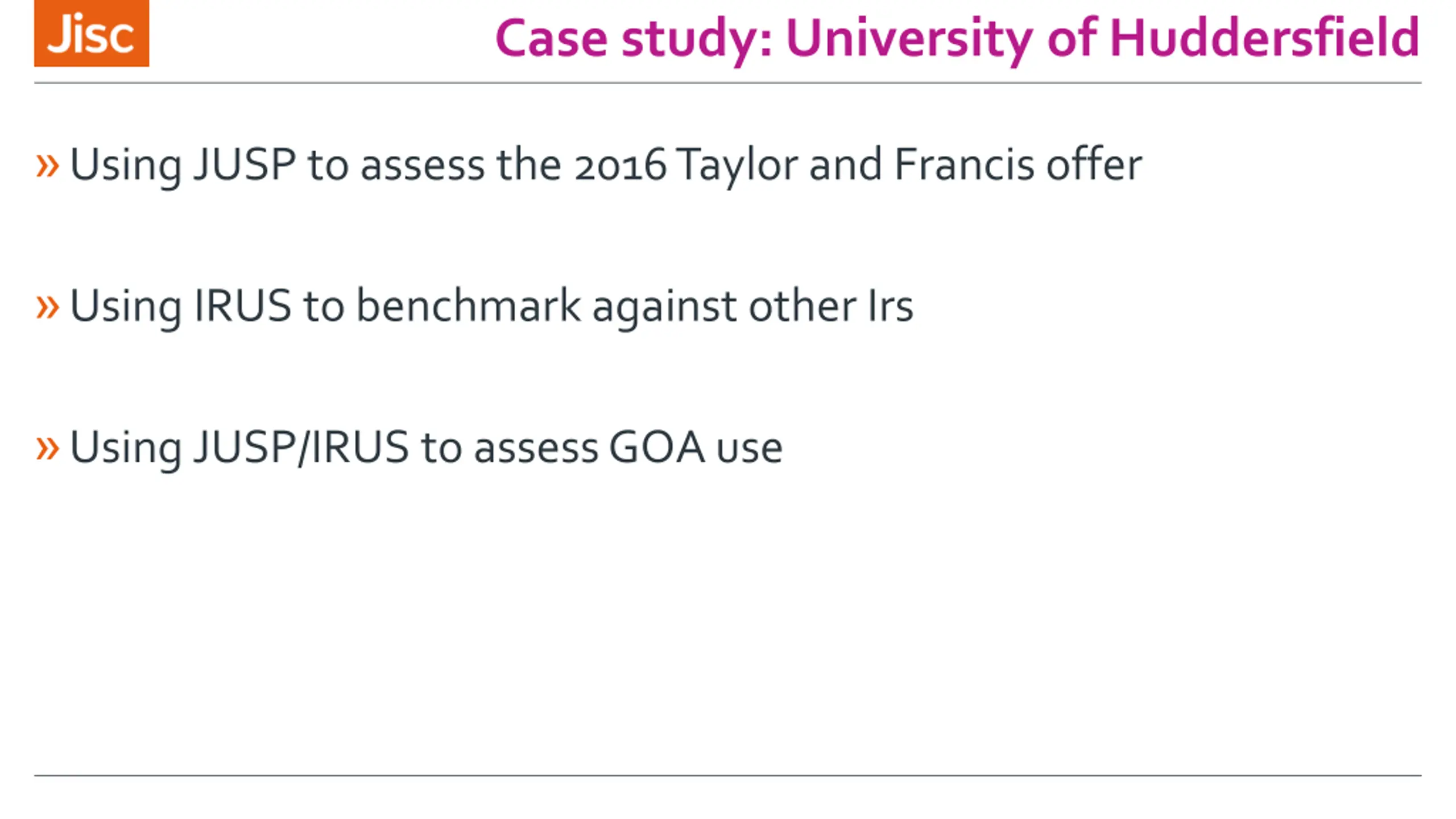
Task: Click the text 'JUSP/IRUS' in the third bullet
Action: [x=301, y=447]
